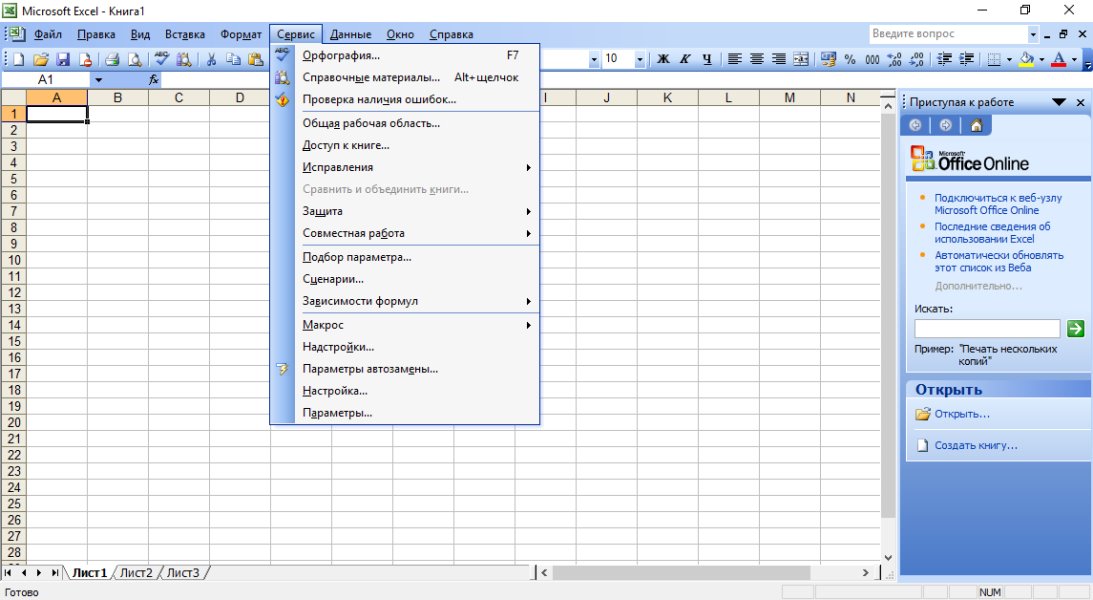Click the Создать книгу... link
Image resolution: width=1093 pixels, height=600 pixels.
click(975, 446)
